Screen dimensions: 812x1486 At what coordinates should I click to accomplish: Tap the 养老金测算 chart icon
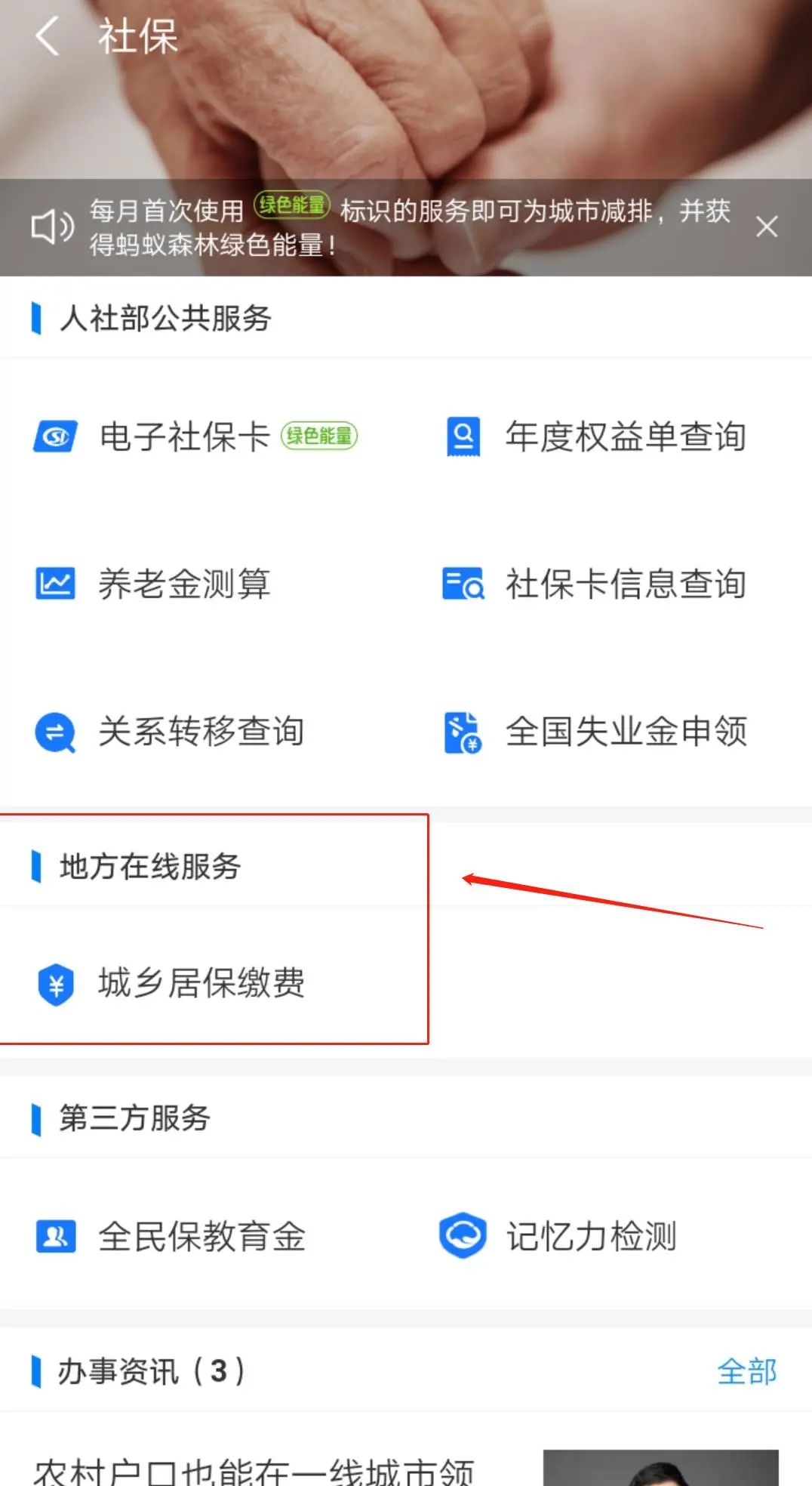click(55, 584)
